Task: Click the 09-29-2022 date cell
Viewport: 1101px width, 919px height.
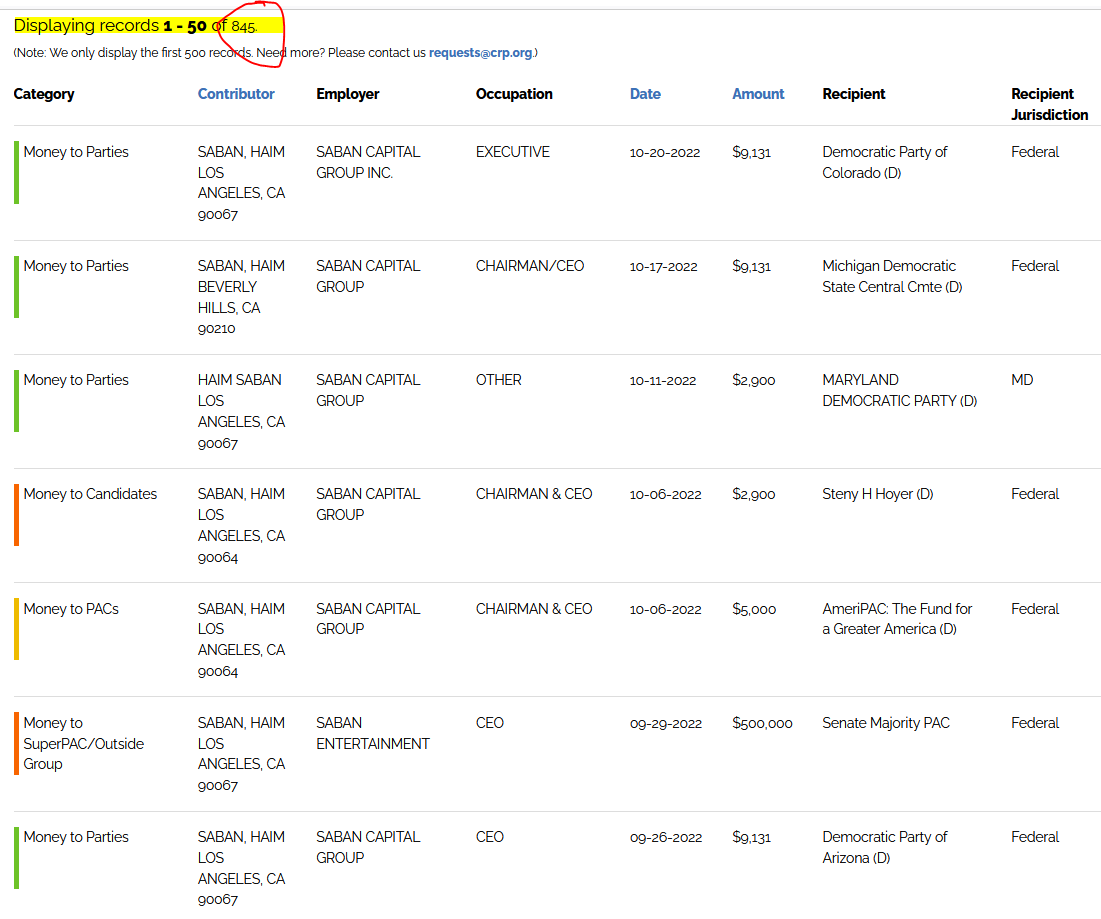Action: pos(666,723)
